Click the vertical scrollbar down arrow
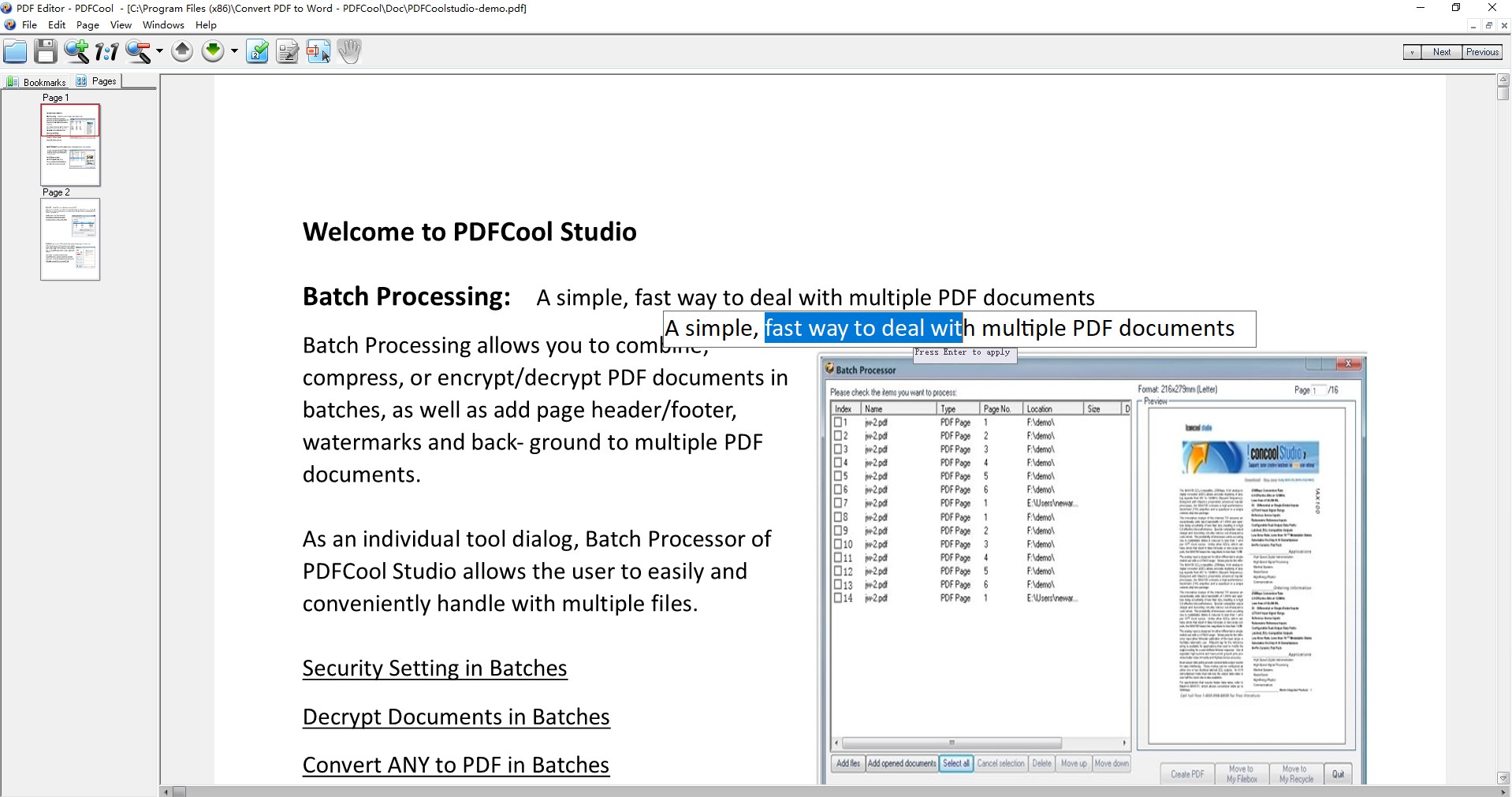 1503,778
